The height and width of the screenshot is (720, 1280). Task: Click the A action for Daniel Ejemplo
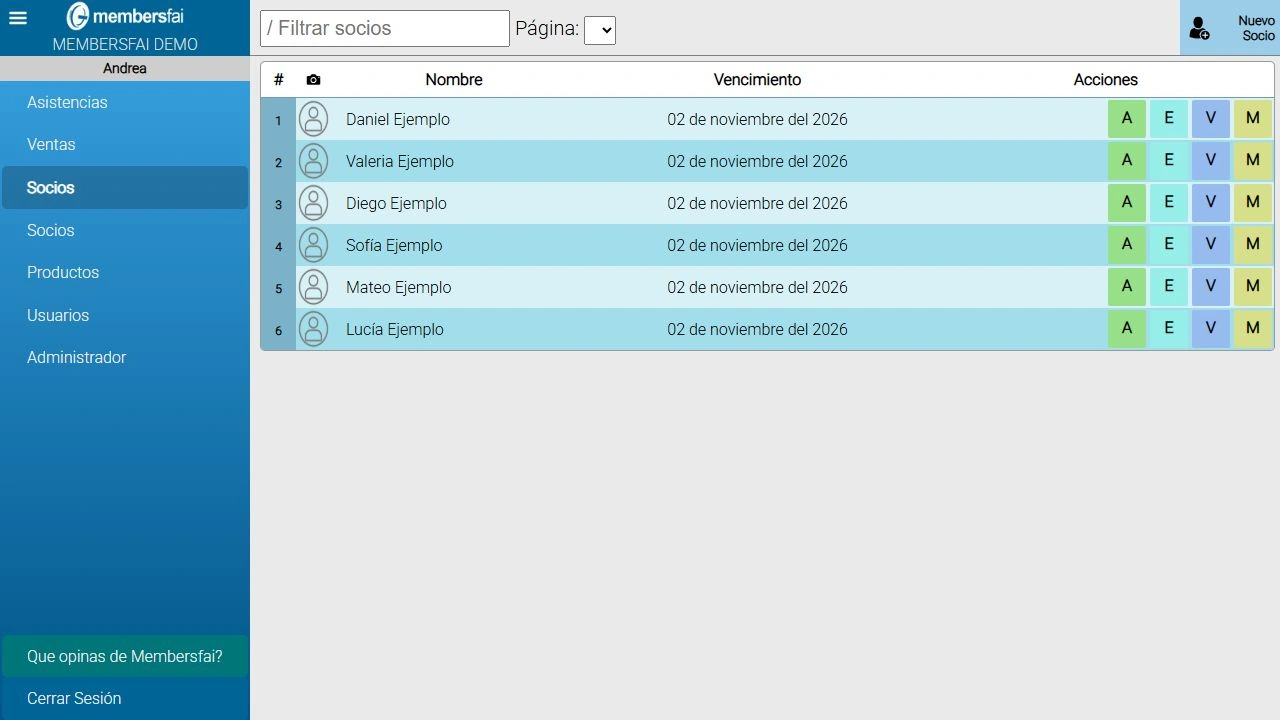tap(1127, 119)
